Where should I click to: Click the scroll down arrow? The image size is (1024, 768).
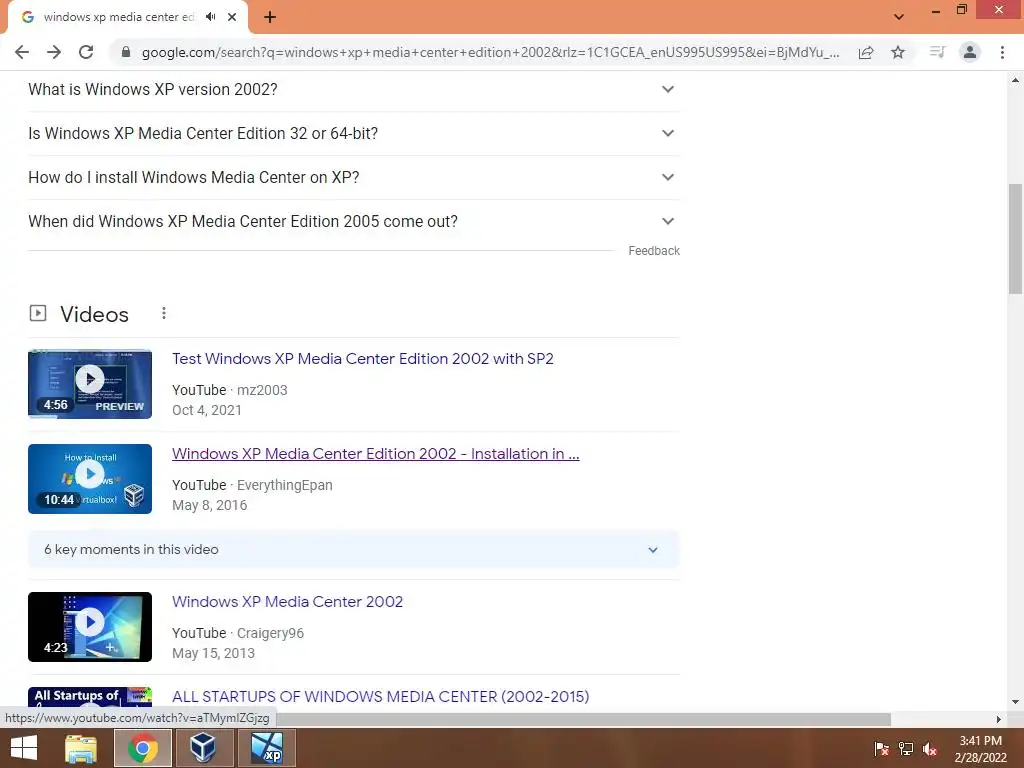[1015, 702]
